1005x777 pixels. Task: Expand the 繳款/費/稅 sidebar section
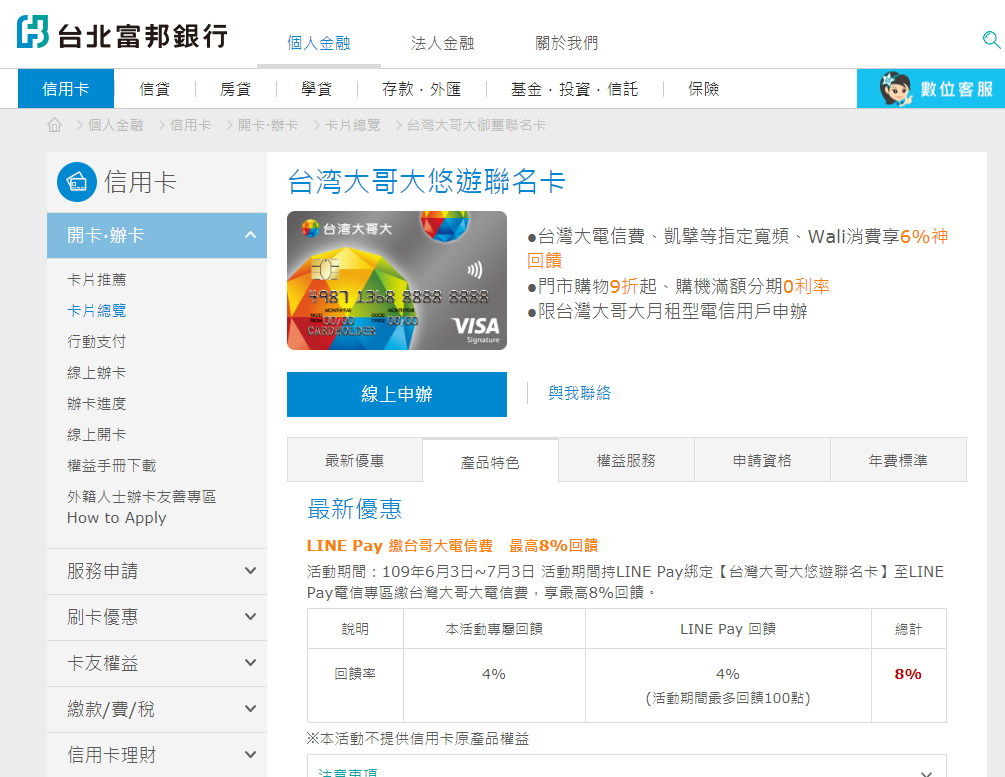coord(157,709)
